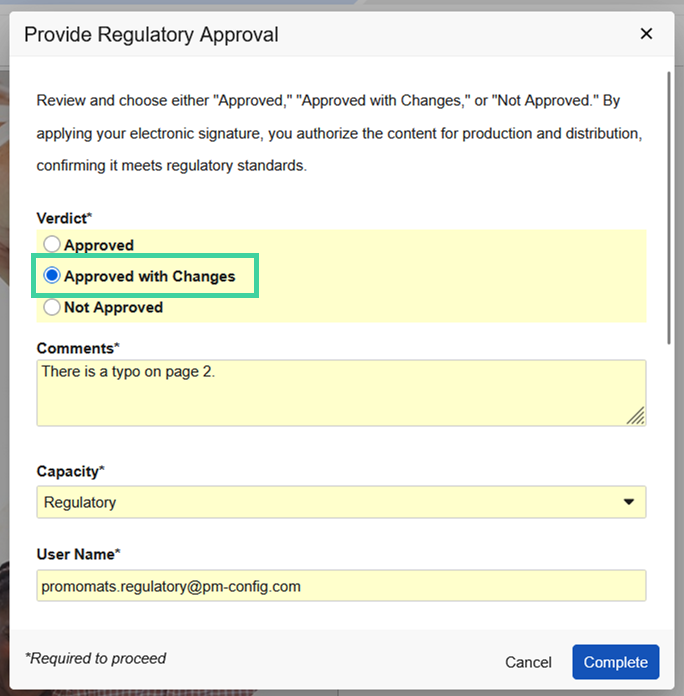
Task: Click the "*Required to proceed" note
Action: coord(95,658)
